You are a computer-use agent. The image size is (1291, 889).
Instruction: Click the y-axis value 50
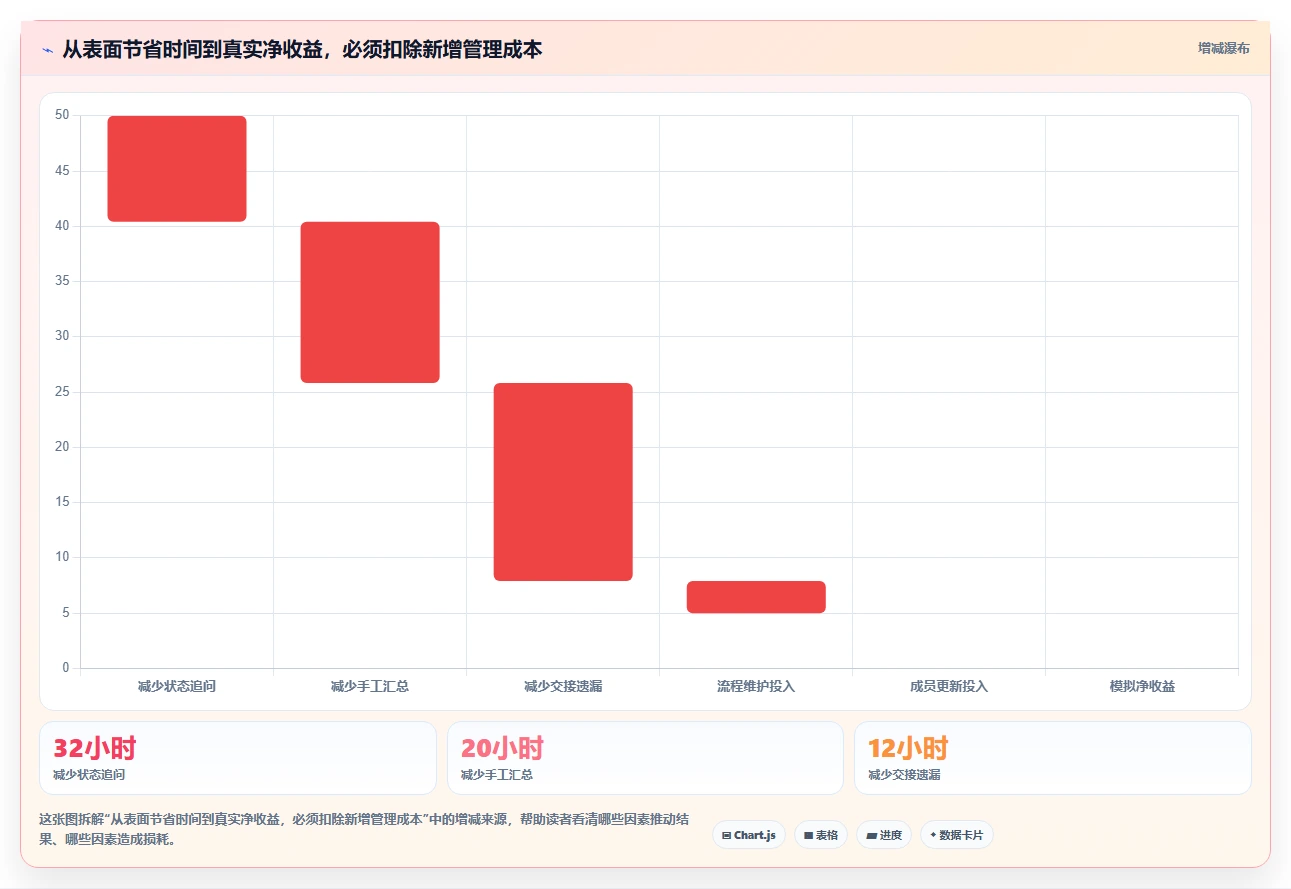tap(62, 116)
